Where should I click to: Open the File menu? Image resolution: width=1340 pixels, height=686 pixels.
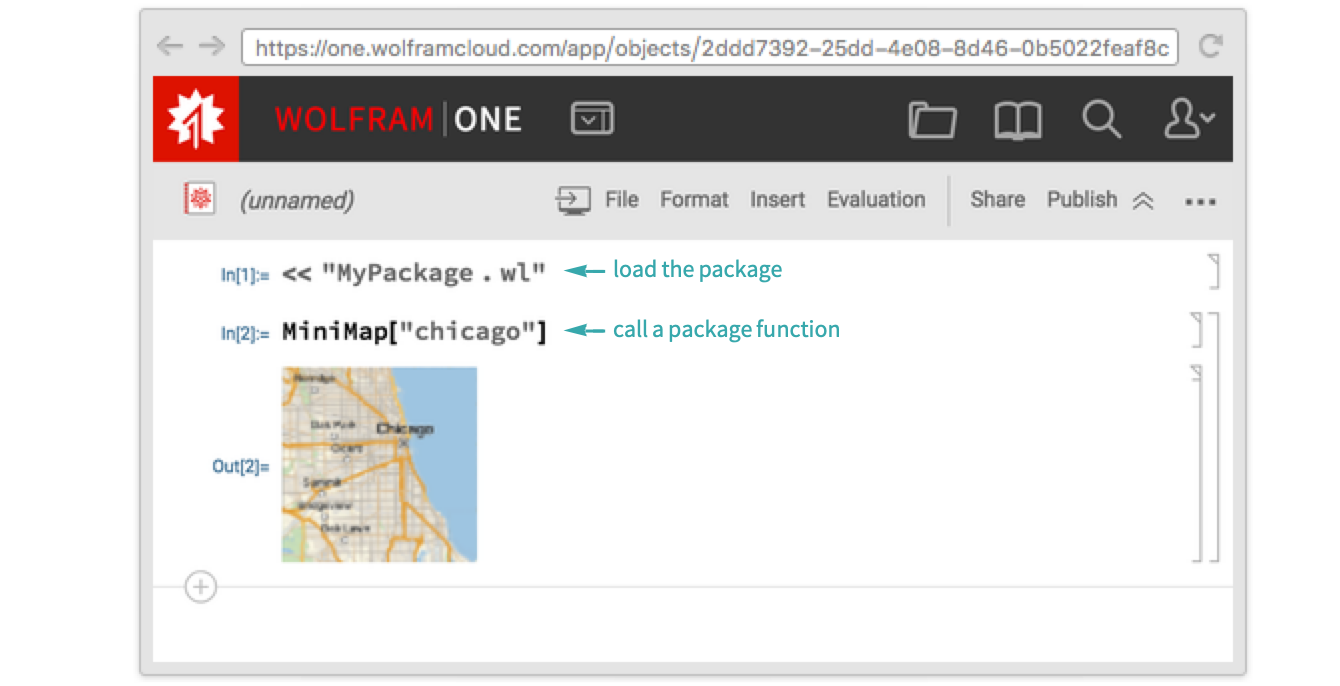621,200
